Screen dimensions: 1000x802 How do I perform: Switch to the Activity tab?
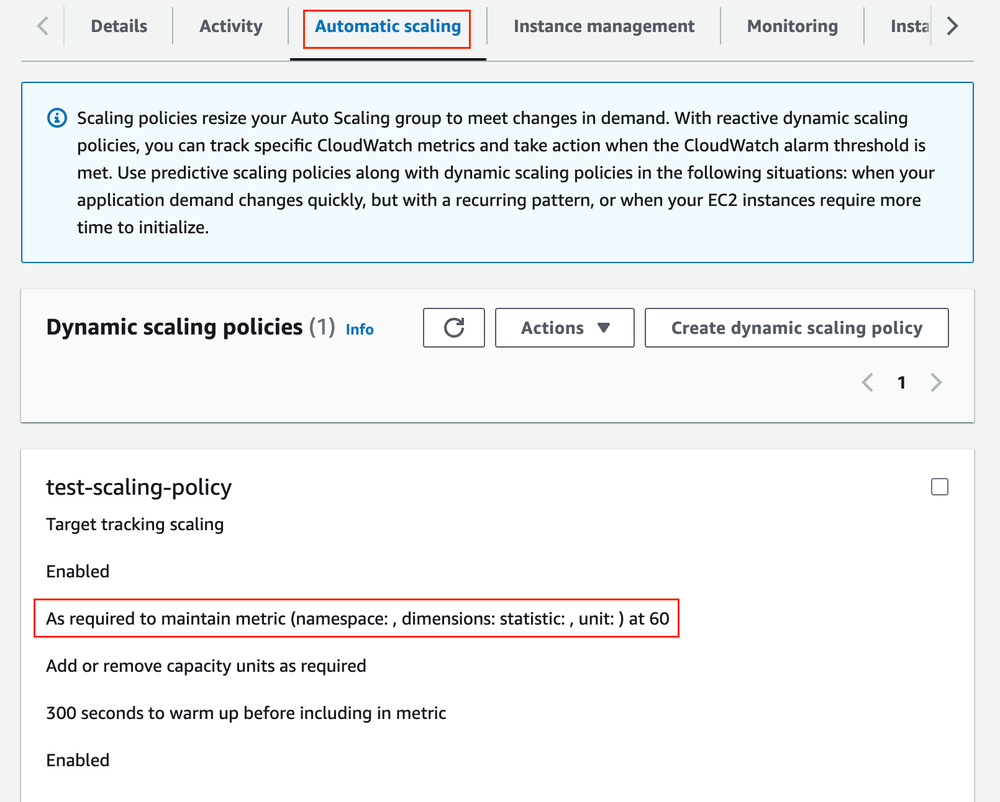point(230,26)
